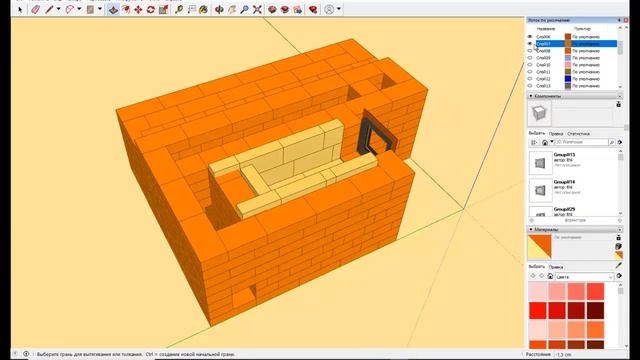Switch to components Статистика tab

coord(578,133)
